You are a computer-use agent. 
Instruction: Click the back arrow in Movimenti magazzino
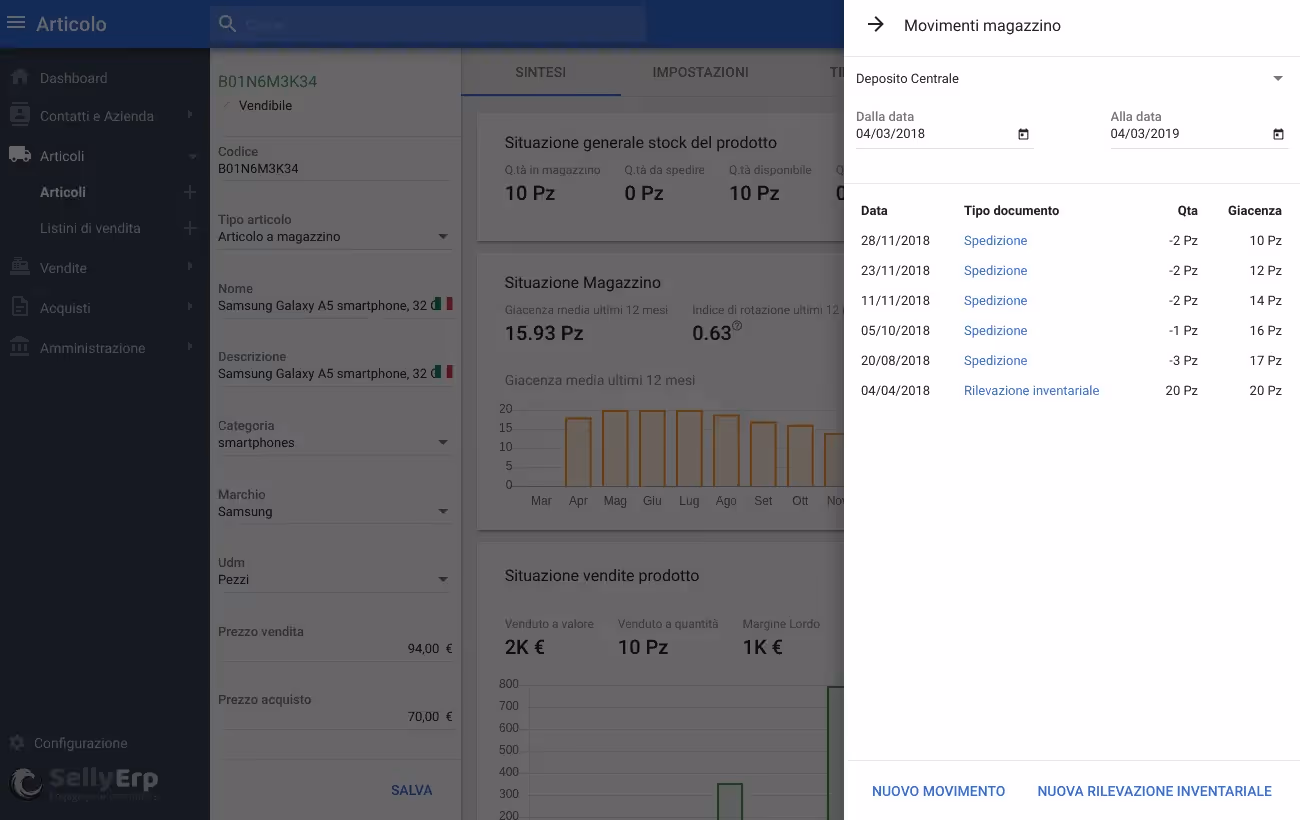(x=876, y=25)
